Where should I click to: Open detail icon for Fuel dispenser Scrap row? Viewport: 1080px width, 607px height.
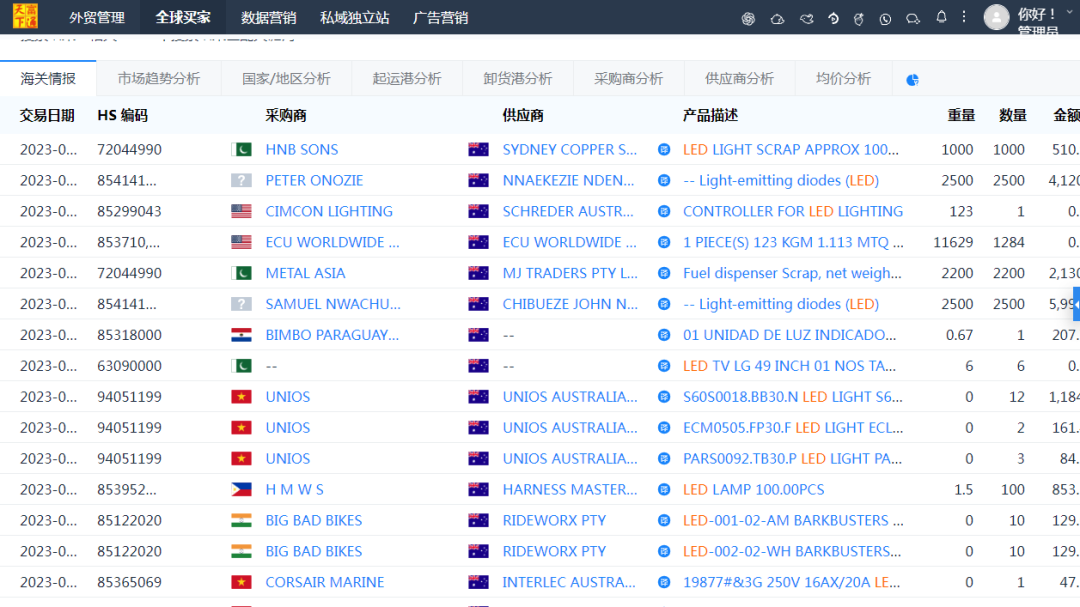664,274
